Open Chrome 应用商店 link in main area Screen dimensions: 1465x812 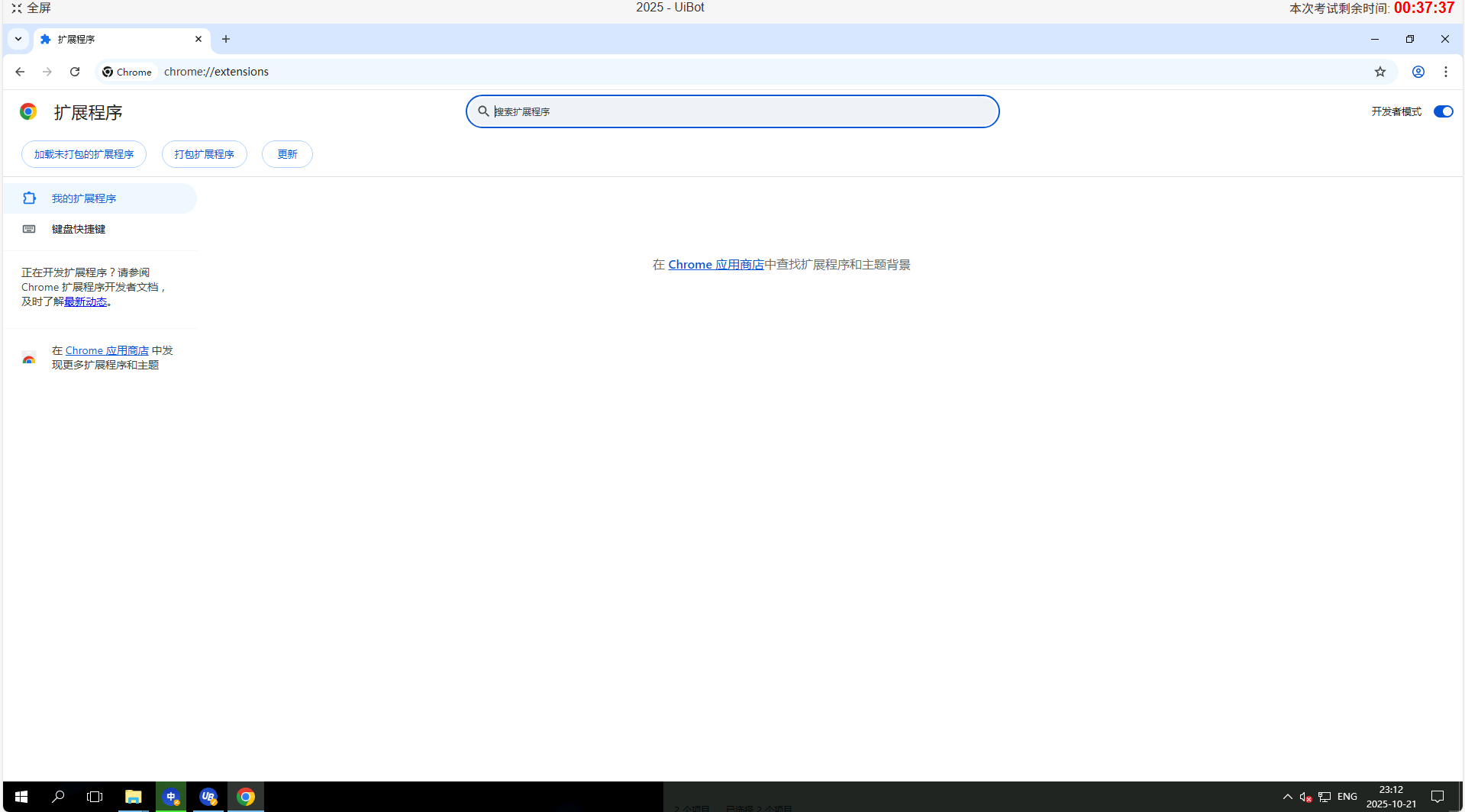coord(715,265)
